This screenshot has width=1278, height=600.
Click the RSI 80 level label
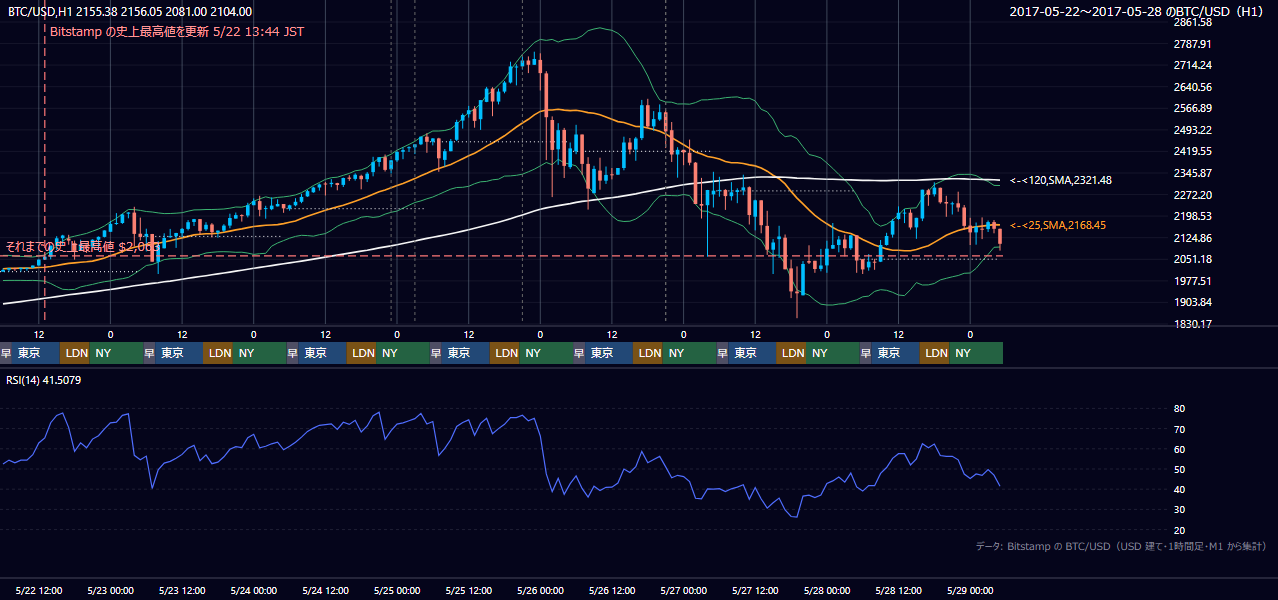[1179, 409]
